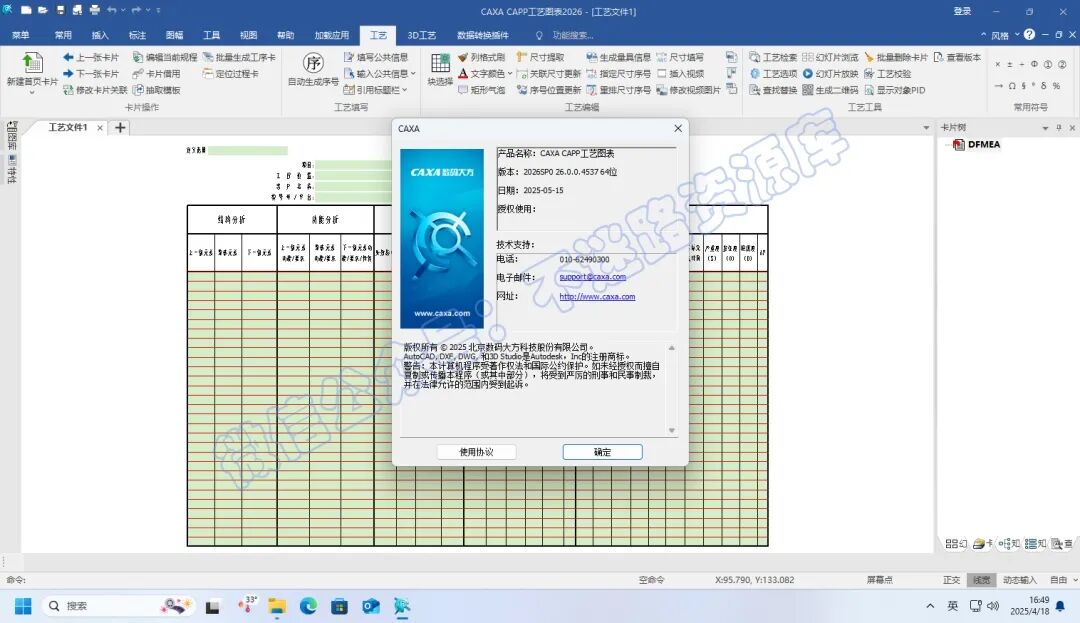
Task: Collapse the ribbon with up arrow
Action: tap(983, 35)
